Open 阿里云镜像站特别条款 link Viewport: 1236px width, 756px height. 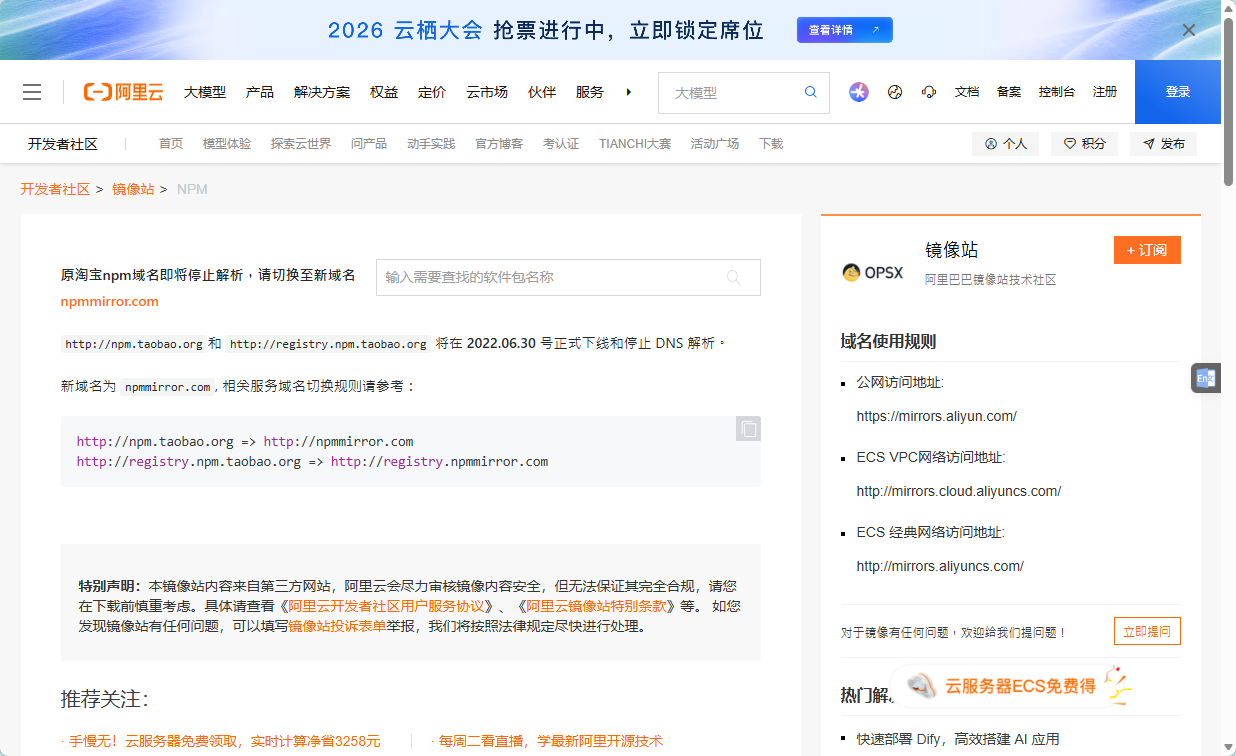click(x=596, y=606)
